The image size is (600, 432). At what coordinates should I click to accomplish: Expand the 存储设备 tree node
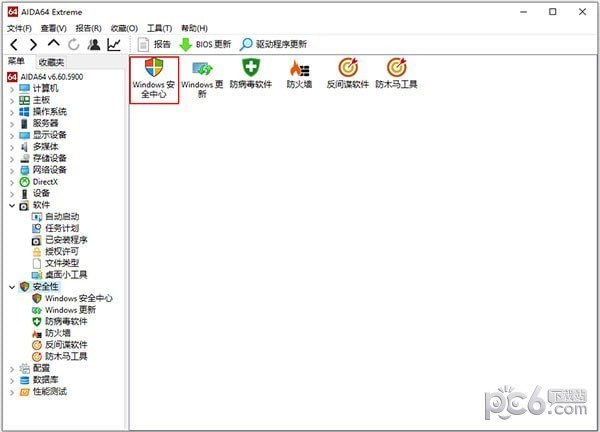coord(12,159)
